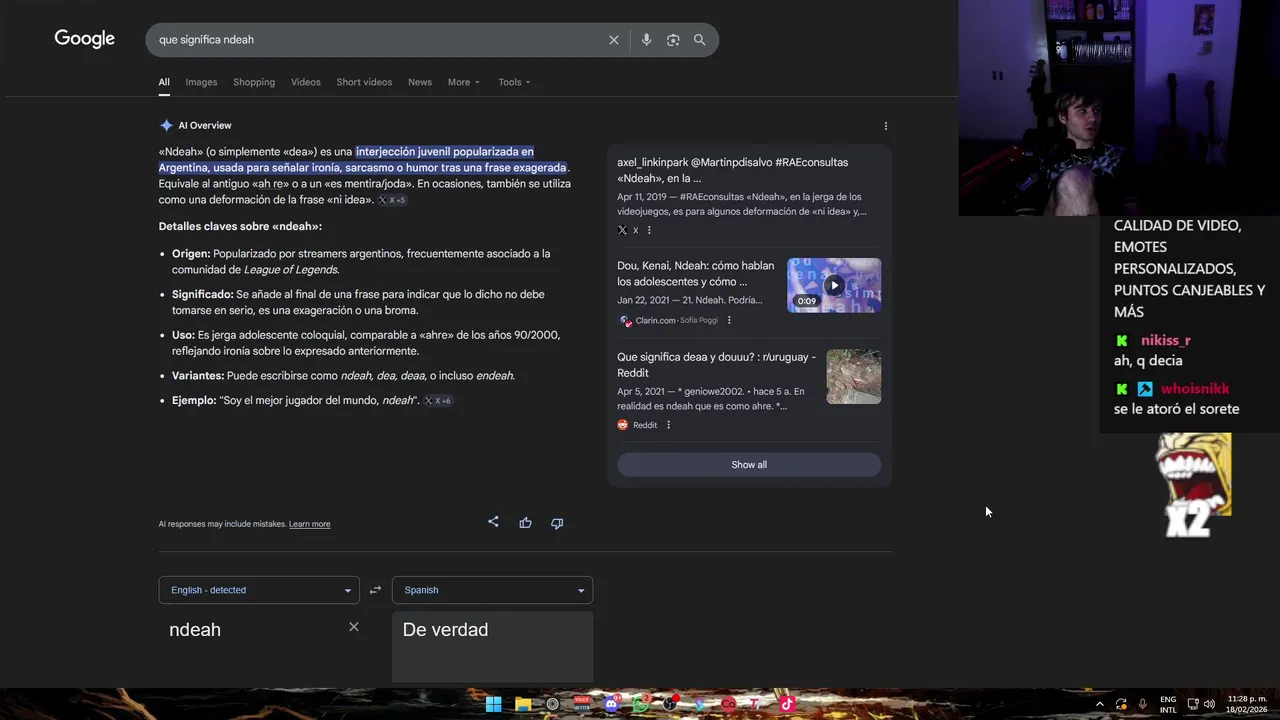
Task: Open search by image camera icon
Action: 673,40
